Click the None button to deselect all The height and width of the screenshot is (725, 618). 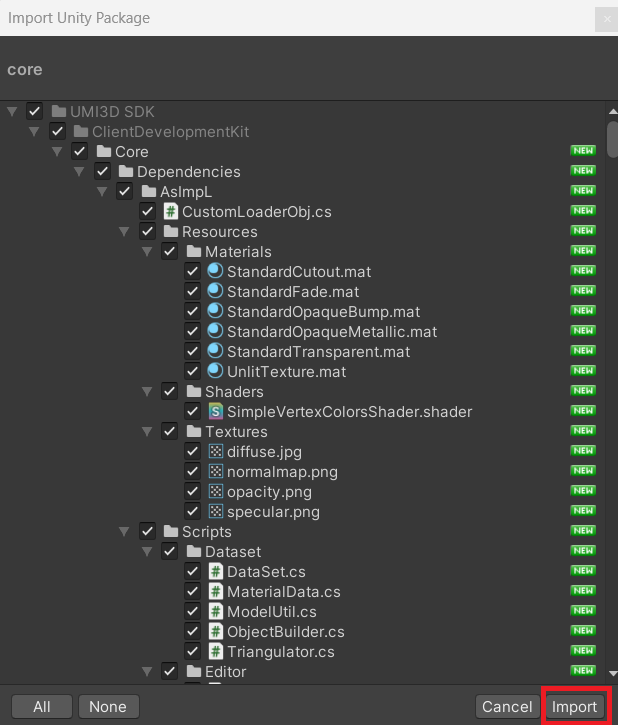(x=108, y=707)
